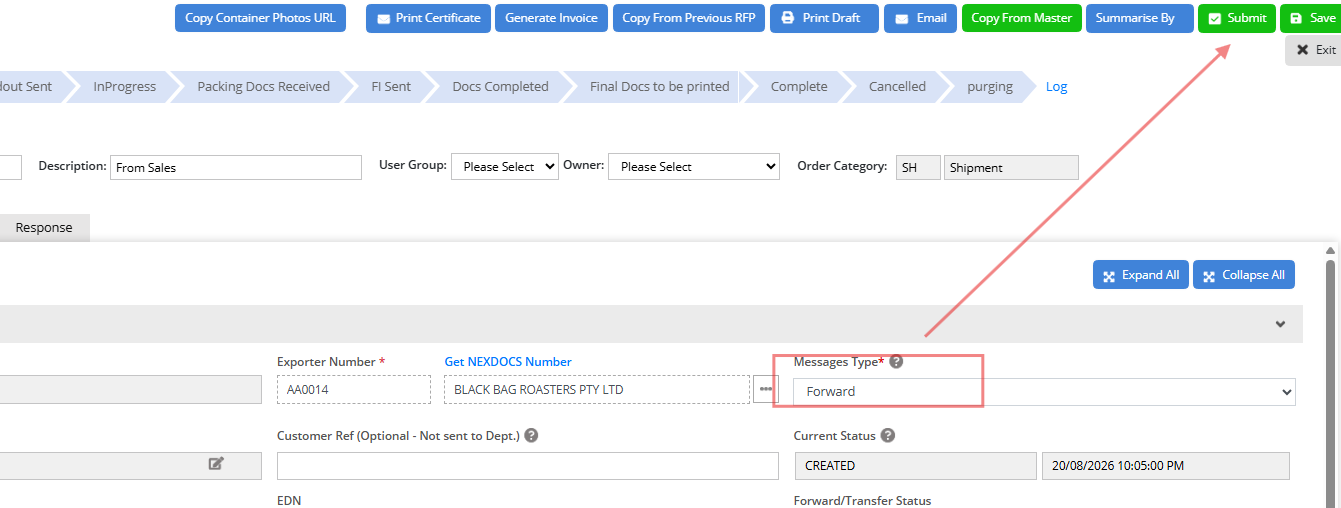Switch to the Response tab

(44, 227)
